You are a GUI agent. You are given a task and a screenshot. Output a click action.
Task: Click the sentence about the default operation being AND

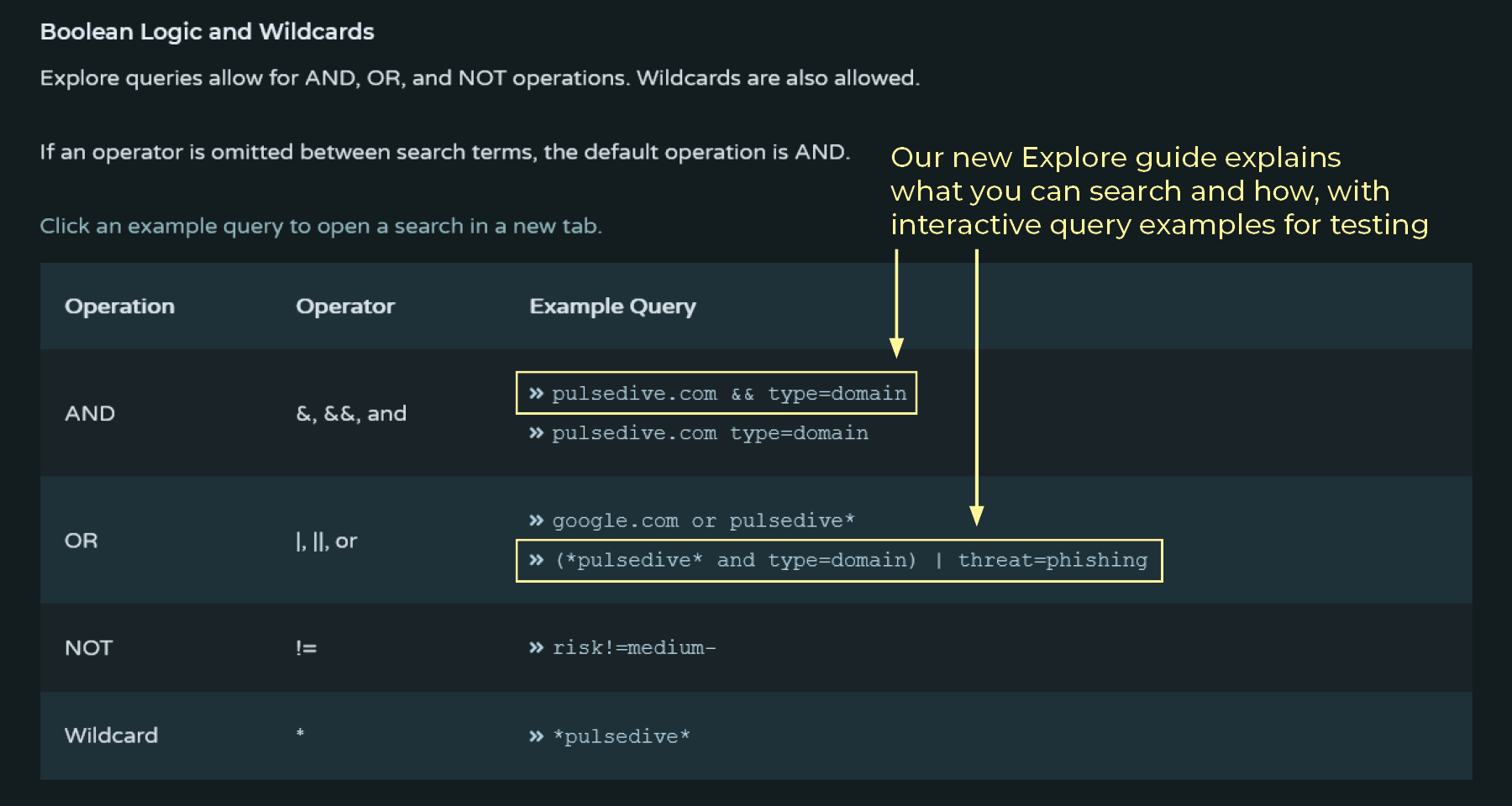[445, 152]
